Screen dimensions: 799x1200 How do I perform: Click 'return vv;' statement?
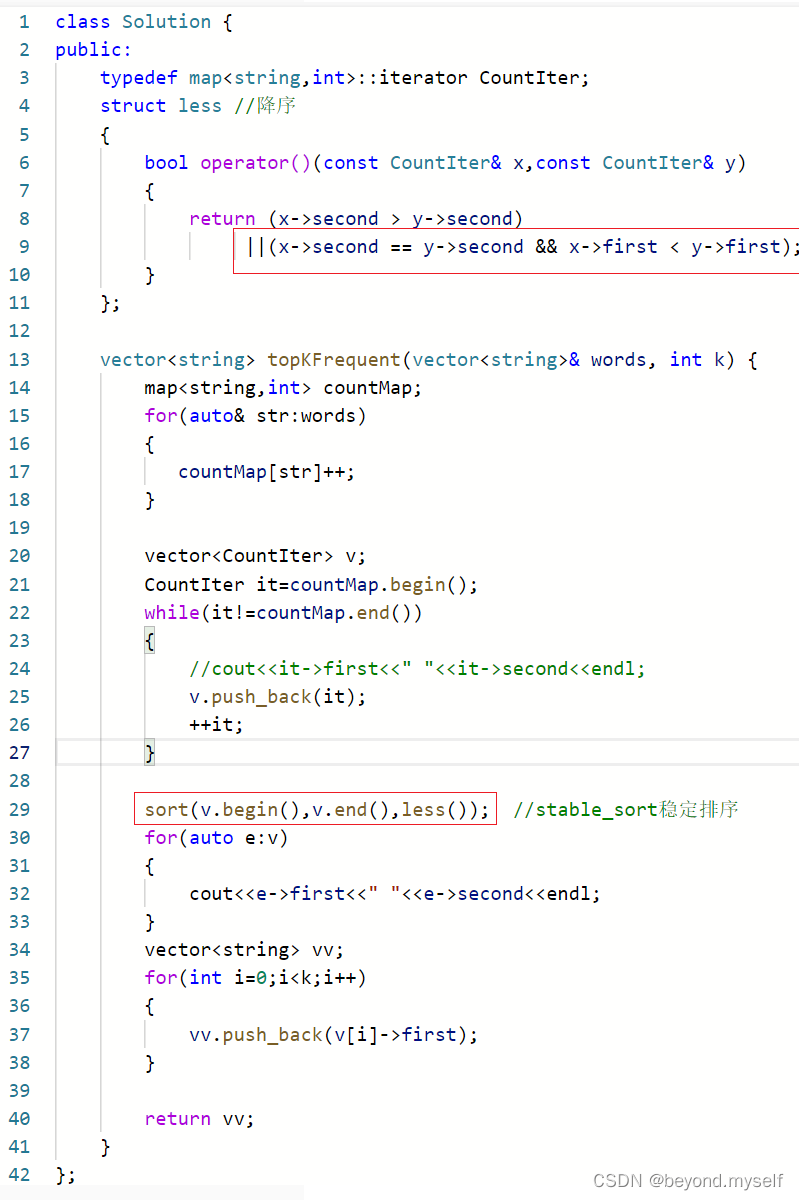199,1118
